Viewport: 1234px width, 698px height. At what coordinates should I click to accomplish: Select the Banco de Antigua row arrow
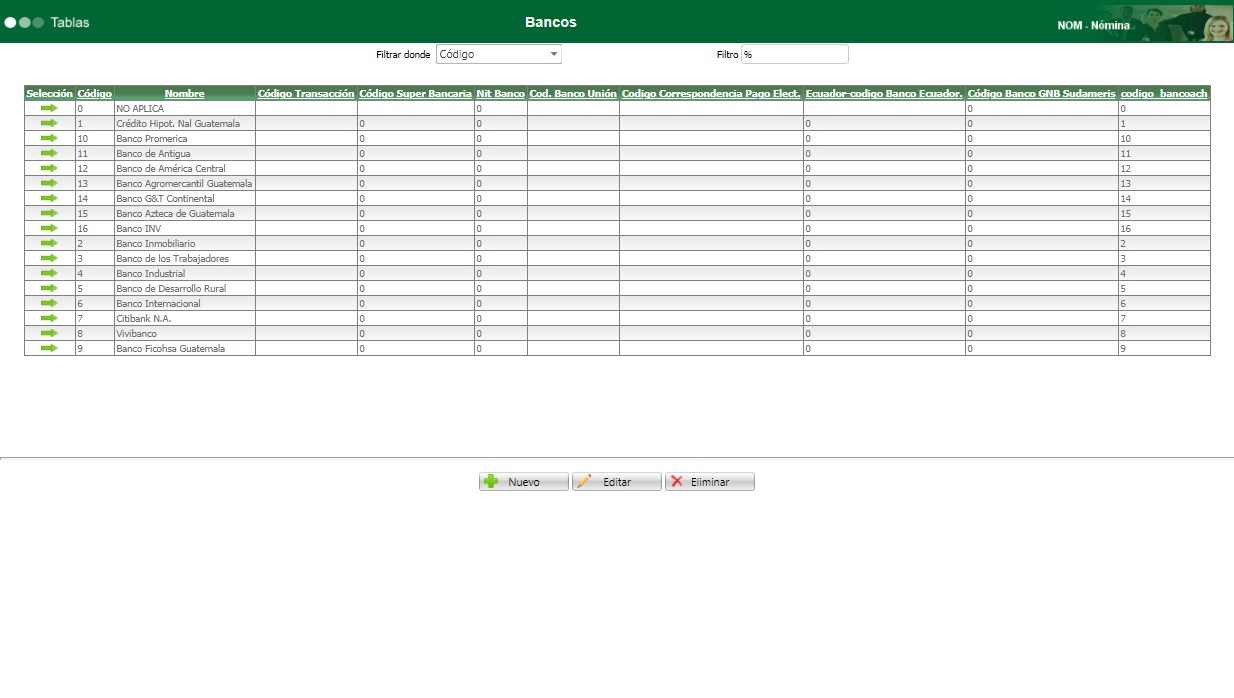(x=49, y=153)
